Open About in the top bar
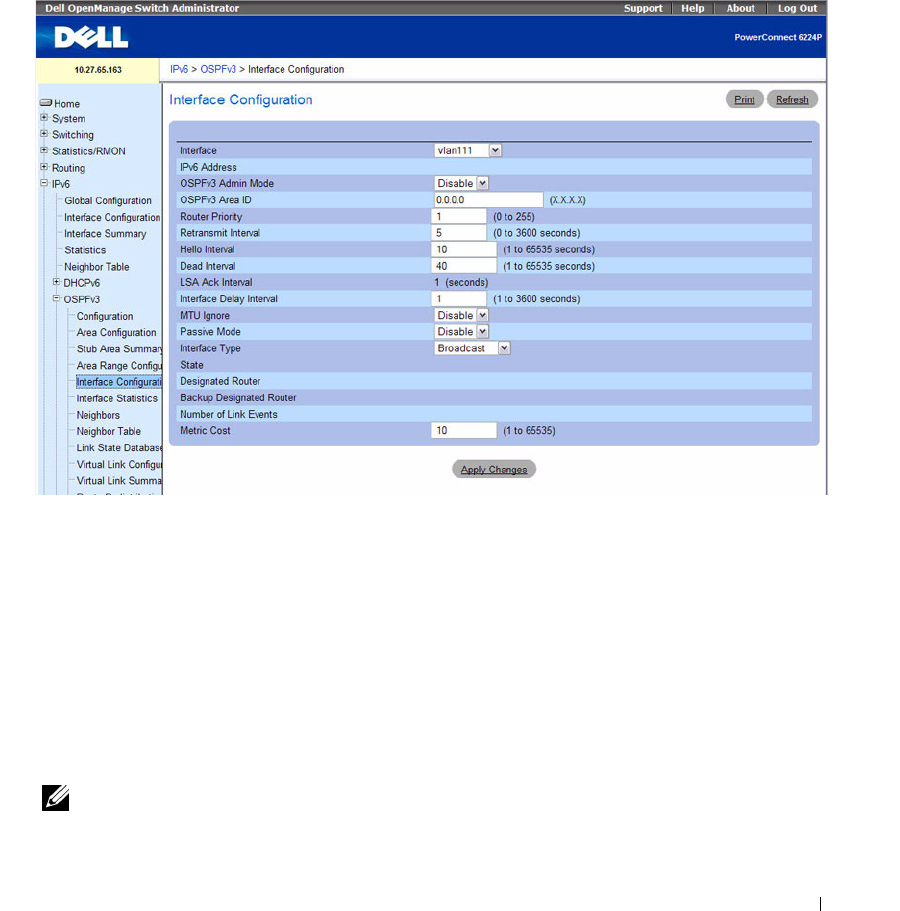The height and width of the screenshot is (911, 900). pyautogui.click(x=740, y=8)
